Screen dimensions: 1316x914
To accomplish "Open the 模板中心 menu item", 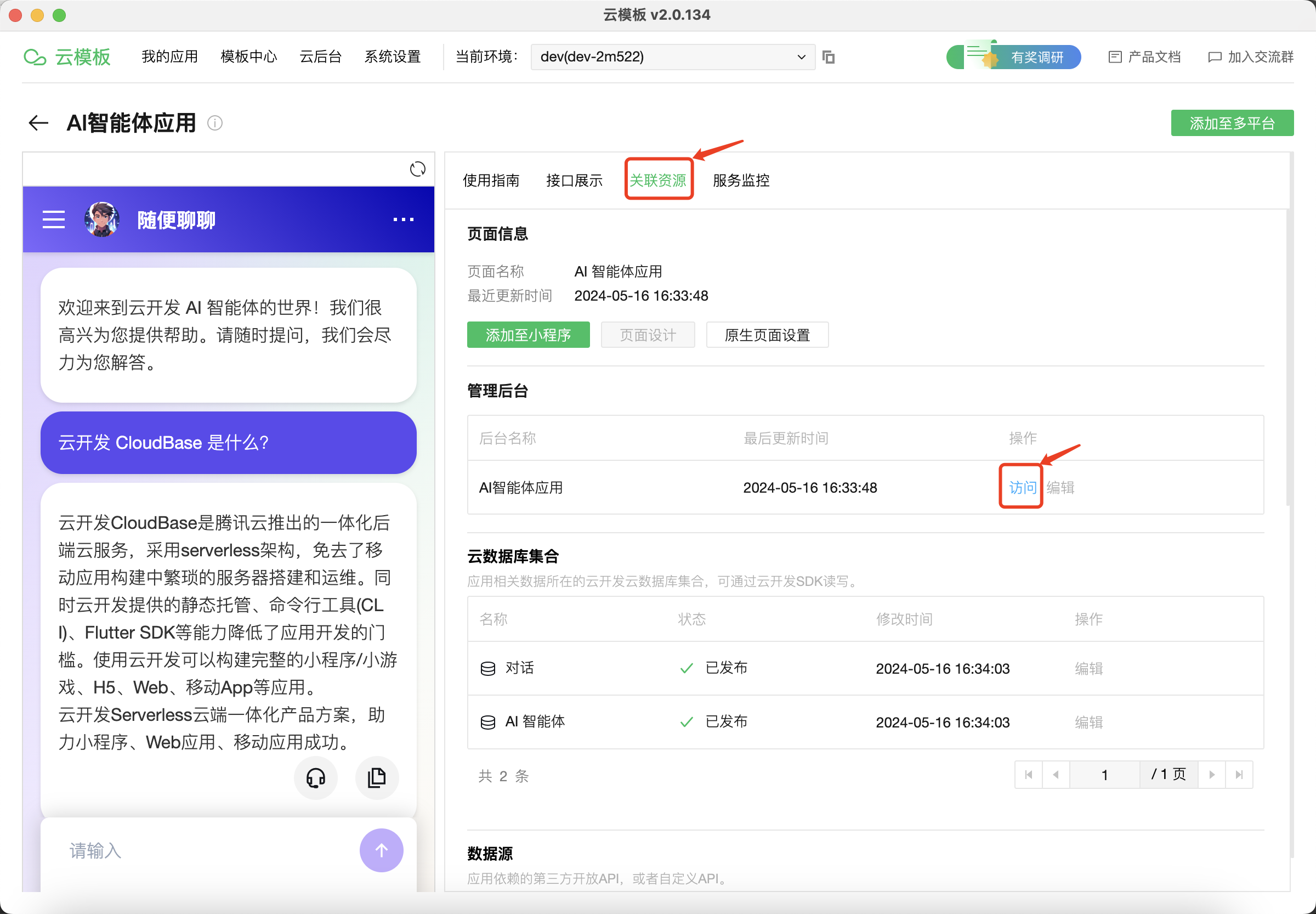I will (x=248, y=57).
